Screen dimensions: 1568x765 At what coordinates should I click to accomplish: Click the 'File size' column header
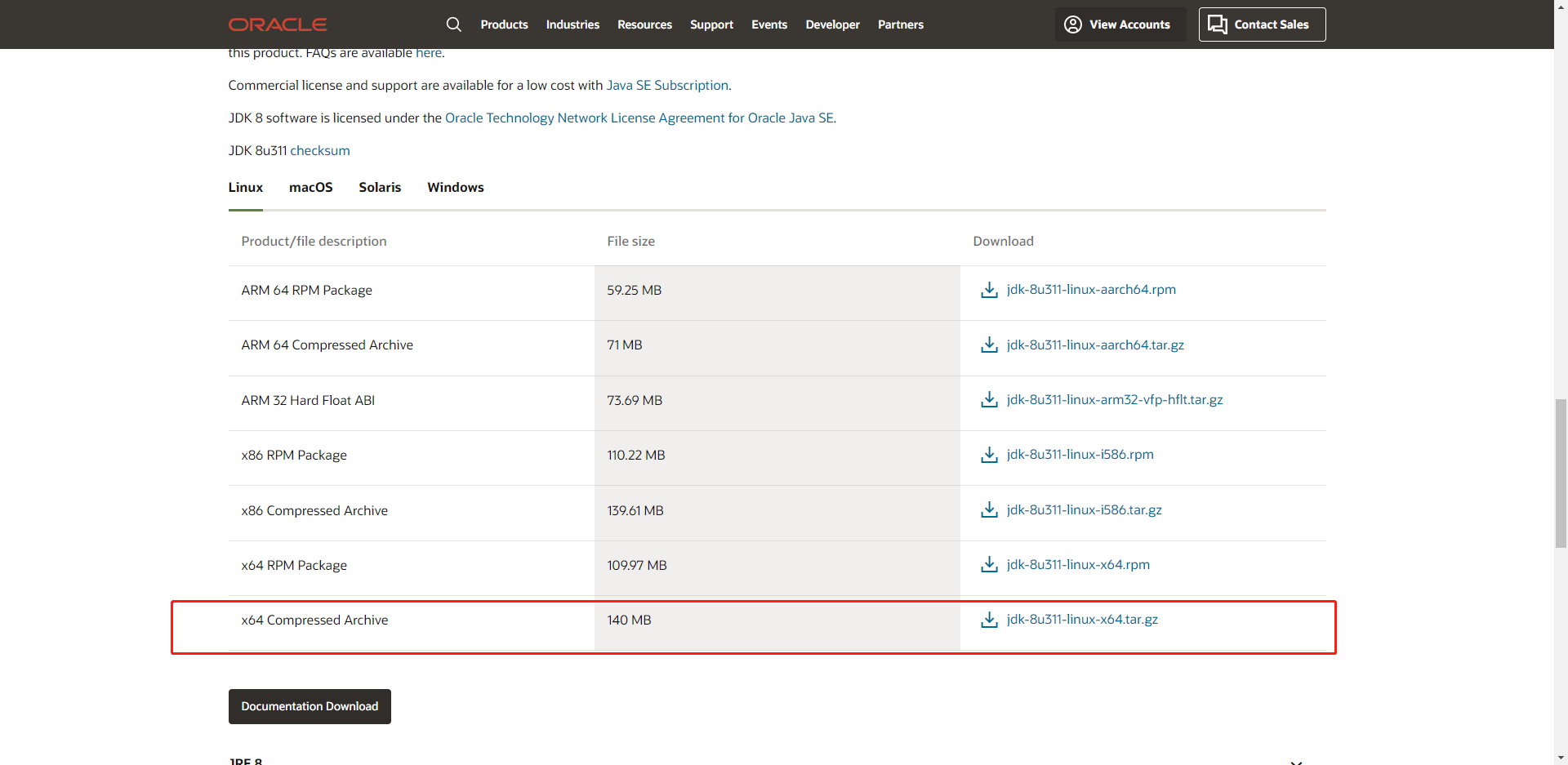[x=630, y=241]
